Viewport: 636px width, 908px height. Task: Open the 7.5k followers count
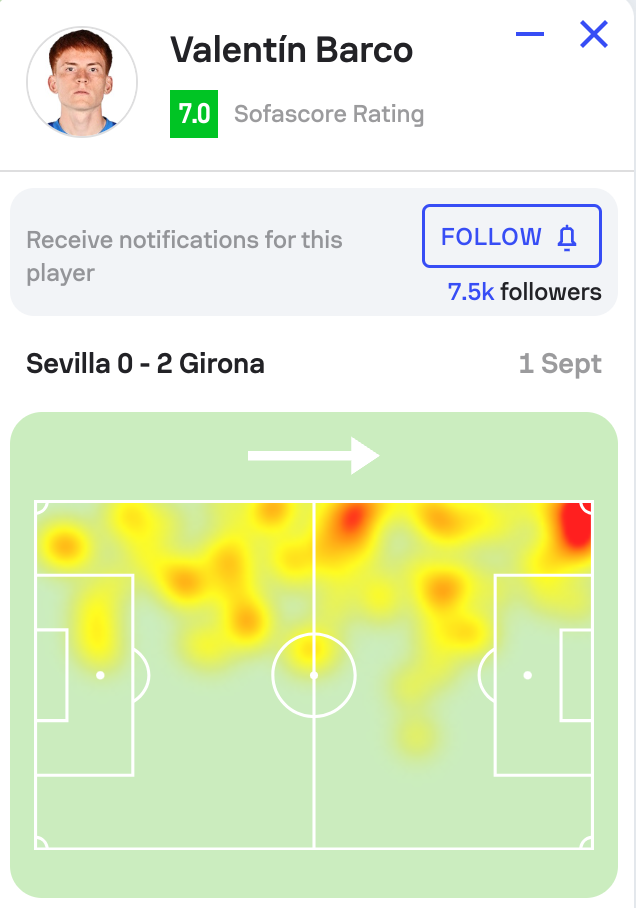pyautogui.click(x=525, y=292)
